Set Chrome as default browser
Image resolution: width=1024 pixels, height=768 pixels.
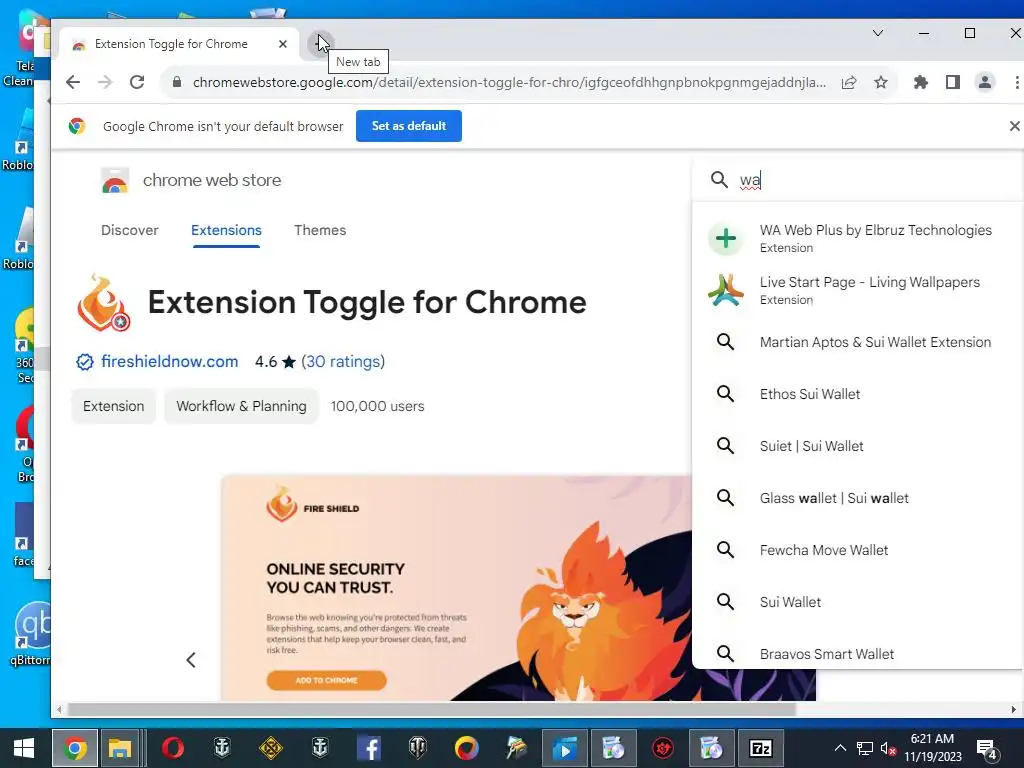(x=409, y=126)
